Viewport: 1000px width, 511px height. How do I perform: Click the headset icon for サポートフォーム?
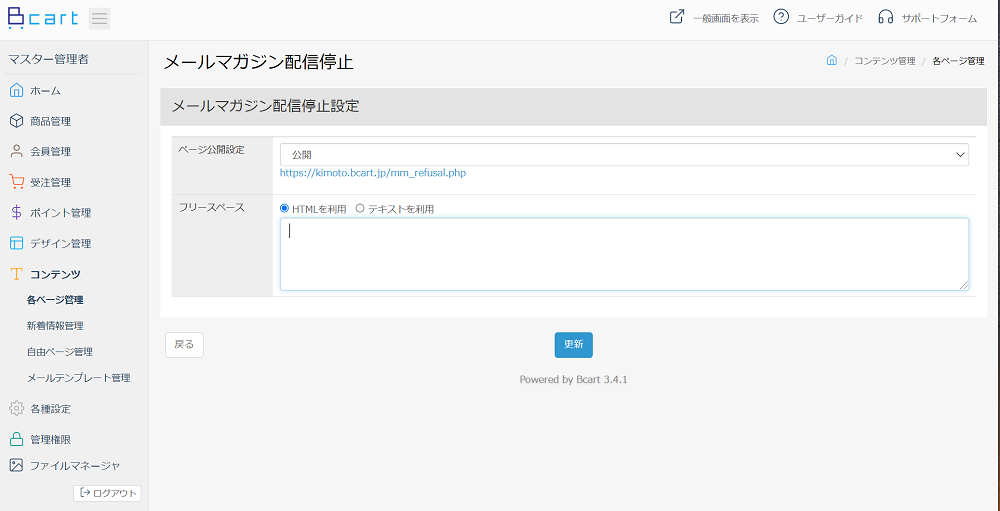tap(886, 17)
